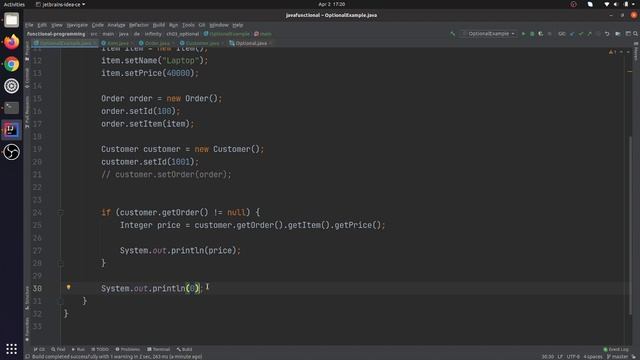Open the Code menu

point(98,25)
